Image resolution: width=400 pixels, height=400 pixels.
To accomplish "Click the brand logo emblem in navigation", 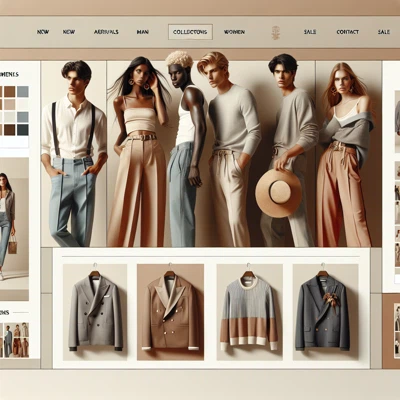I will point(275,33).
